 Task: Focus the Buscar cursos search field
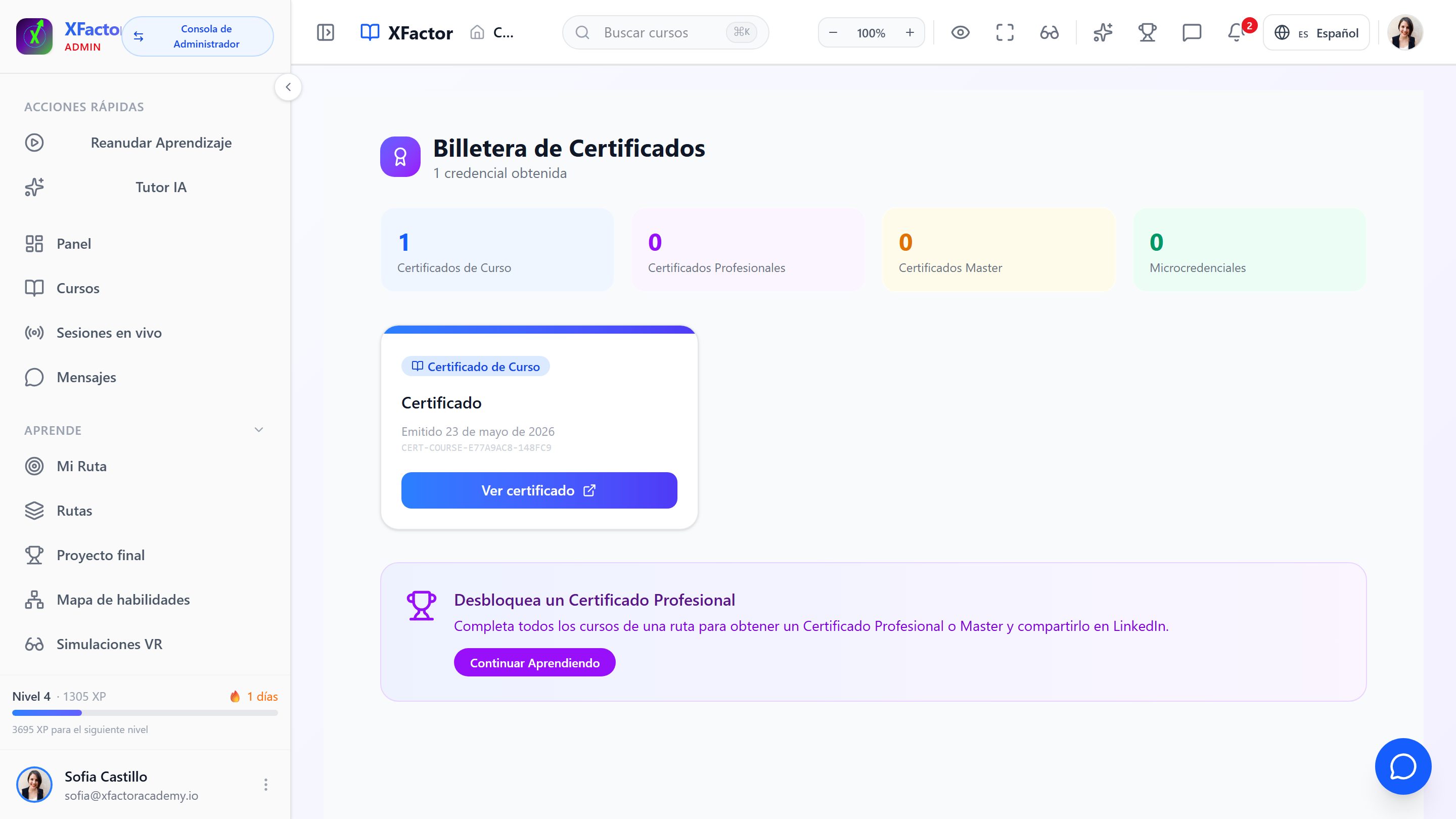point(665,33)
